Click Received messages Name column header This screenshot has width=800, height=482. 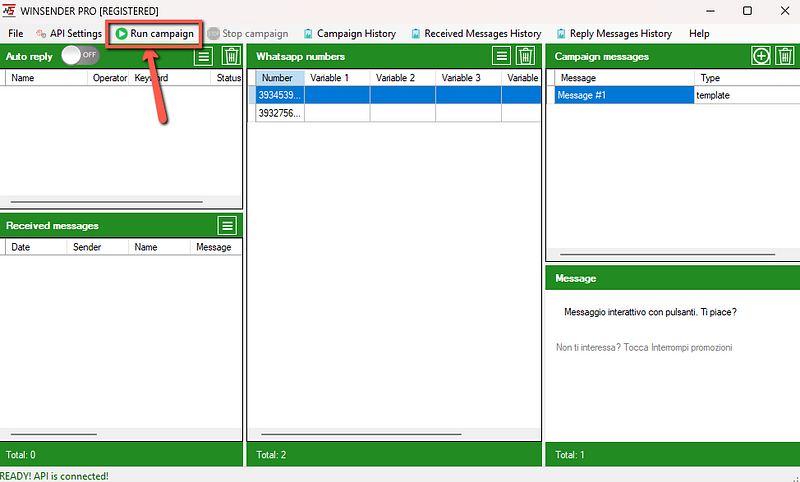point(159,247)
